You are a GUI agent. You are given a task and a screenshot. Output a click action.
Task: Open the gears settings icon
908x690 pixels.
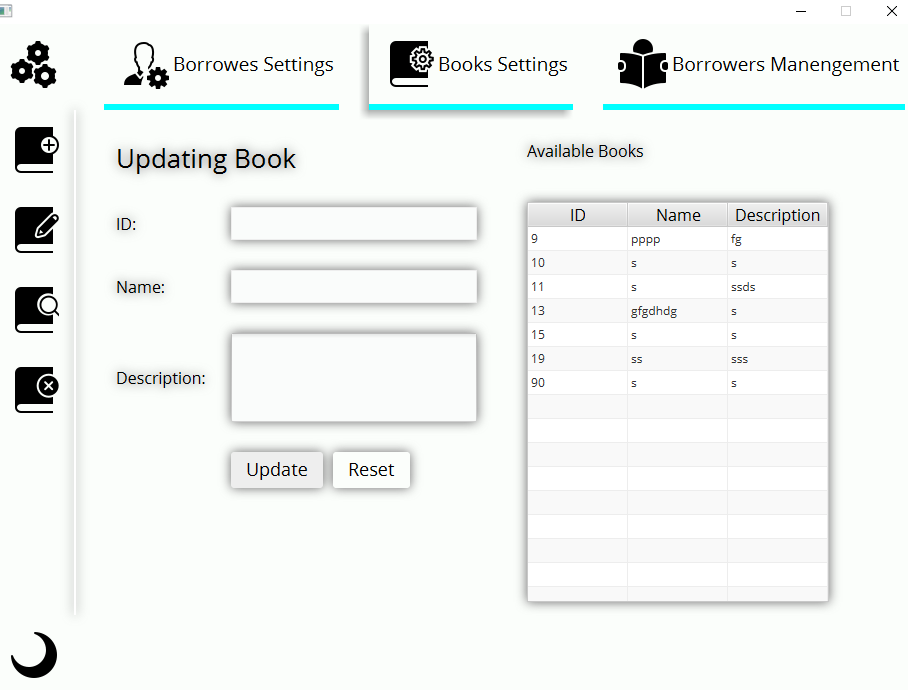pos(34,64)
